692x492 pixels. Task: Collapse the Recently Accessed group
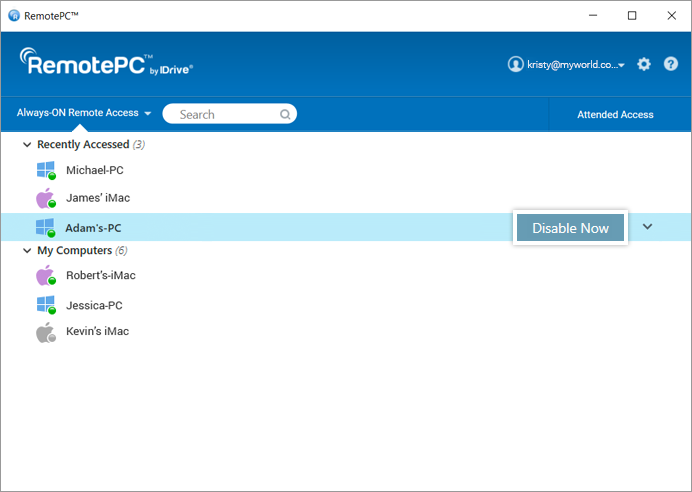coord(27,145)
